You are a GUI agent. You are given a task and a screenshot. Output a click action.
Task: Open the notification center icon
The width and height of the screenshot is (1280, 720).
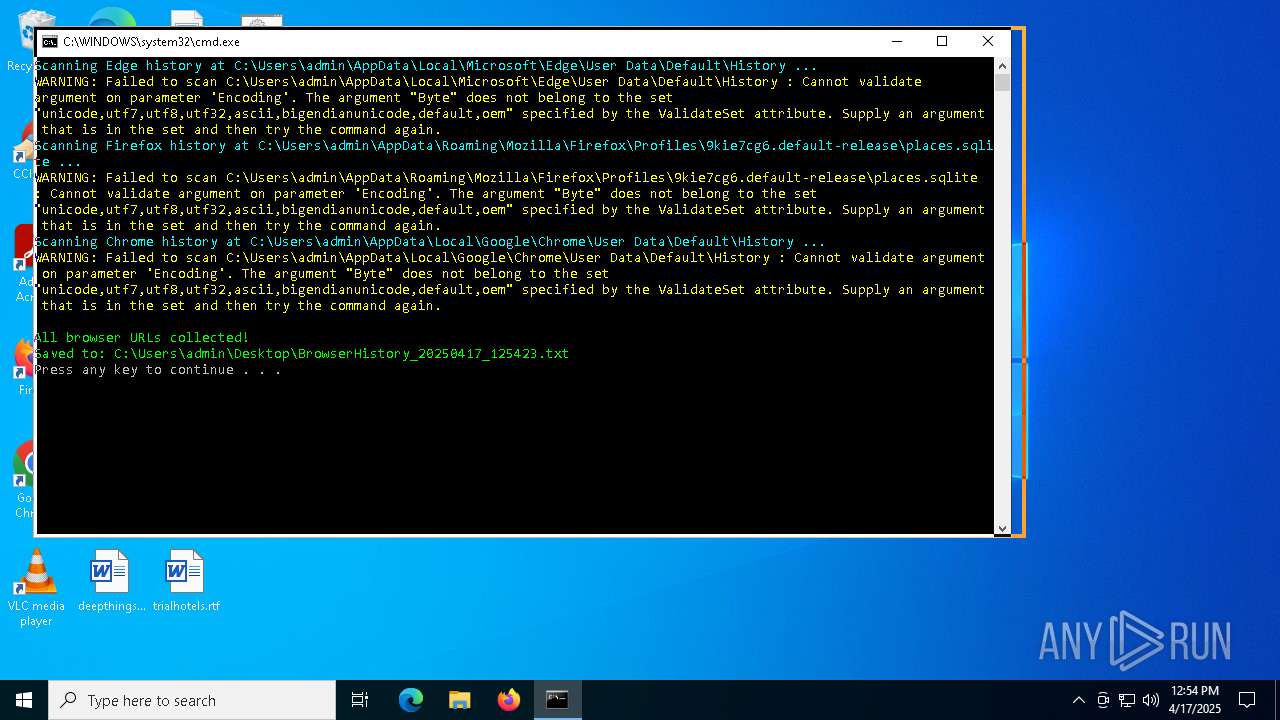click(1247, 700)
